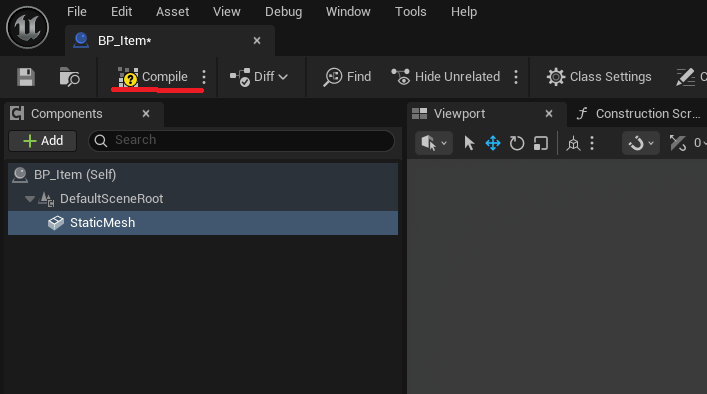Switch to Viewport tab
The width and height of the screenshot is (707, 394).
(487, 114)
